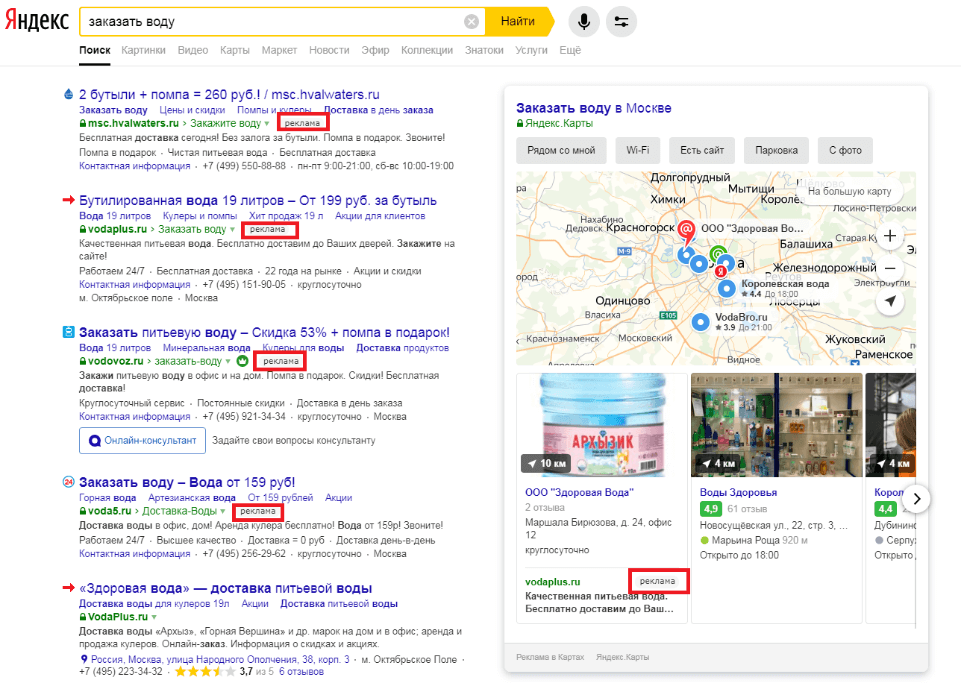The image size is (961, 683).
Task: Expand the dropdown arrow next to vodaplus.ru Заказать воду
Action: coord(232,230)
